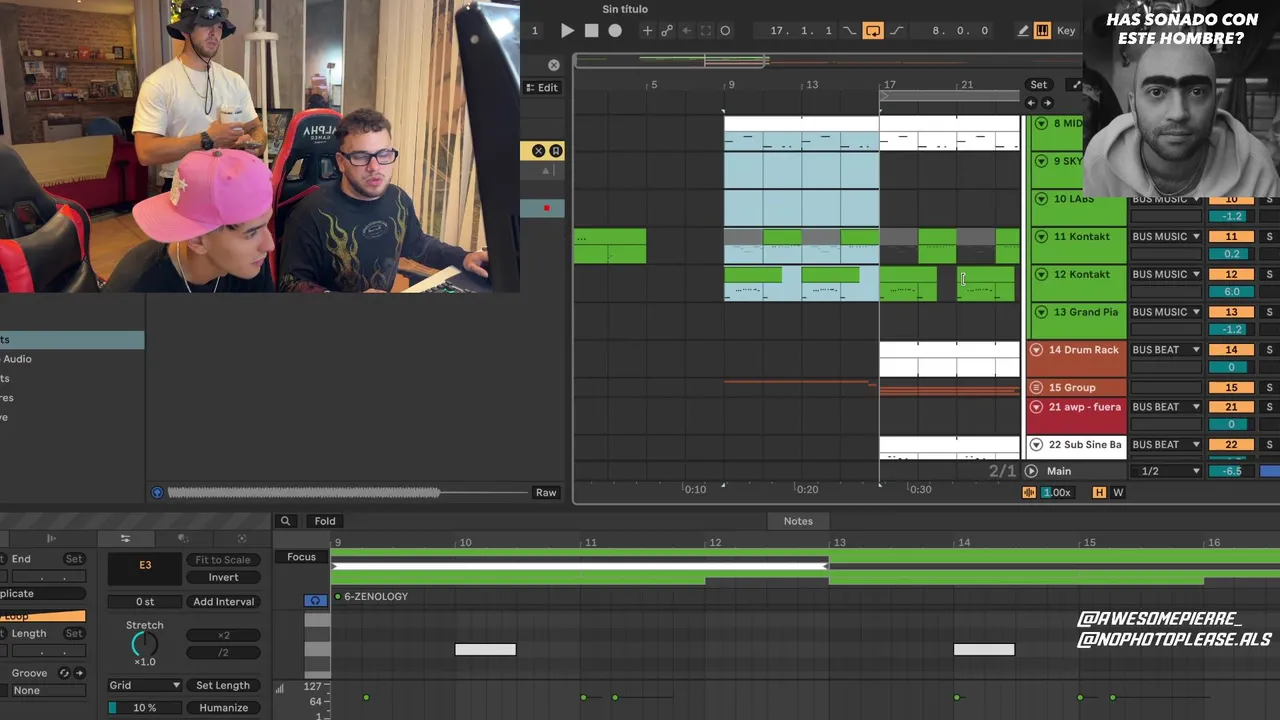Viewport: 1280px width, 720px height.
Task: Toggle the Punch-Out switch icon
Action: click(897, 31)
